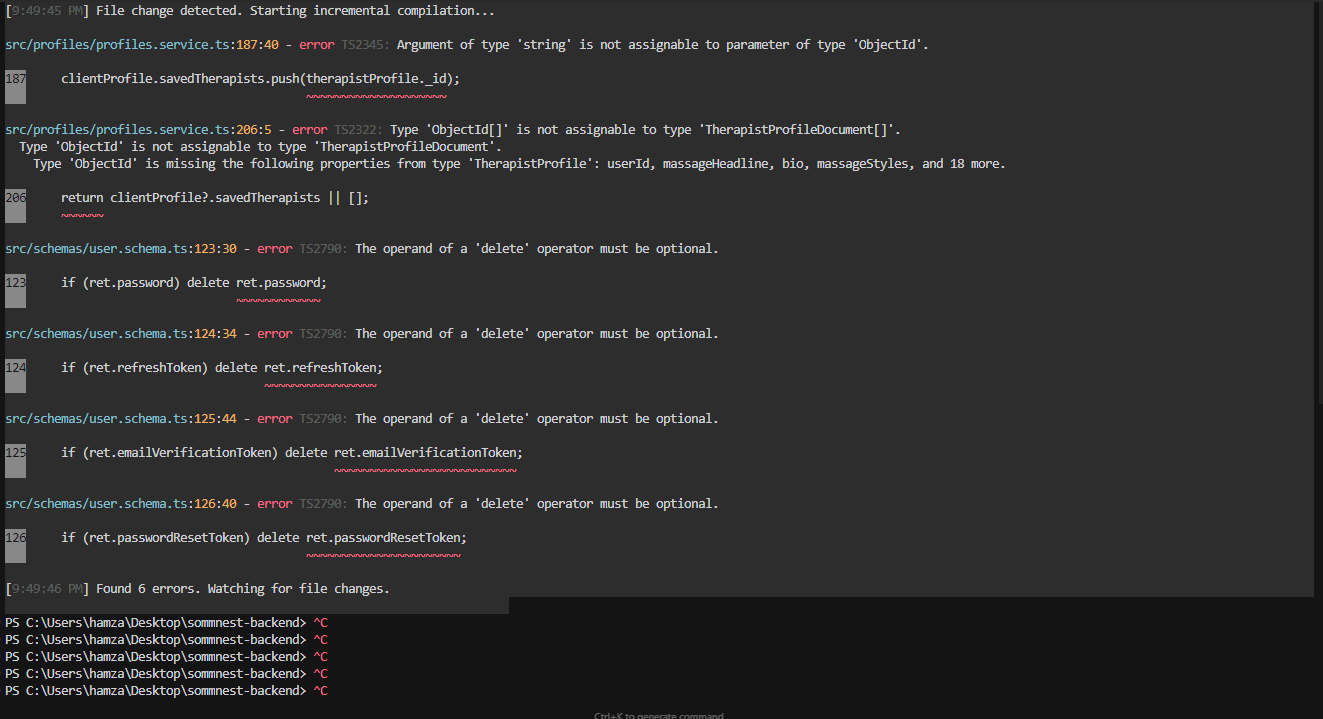
Task: Click the 'Found 6 errors. Watching for file changes' line
Action: [243, 589]
